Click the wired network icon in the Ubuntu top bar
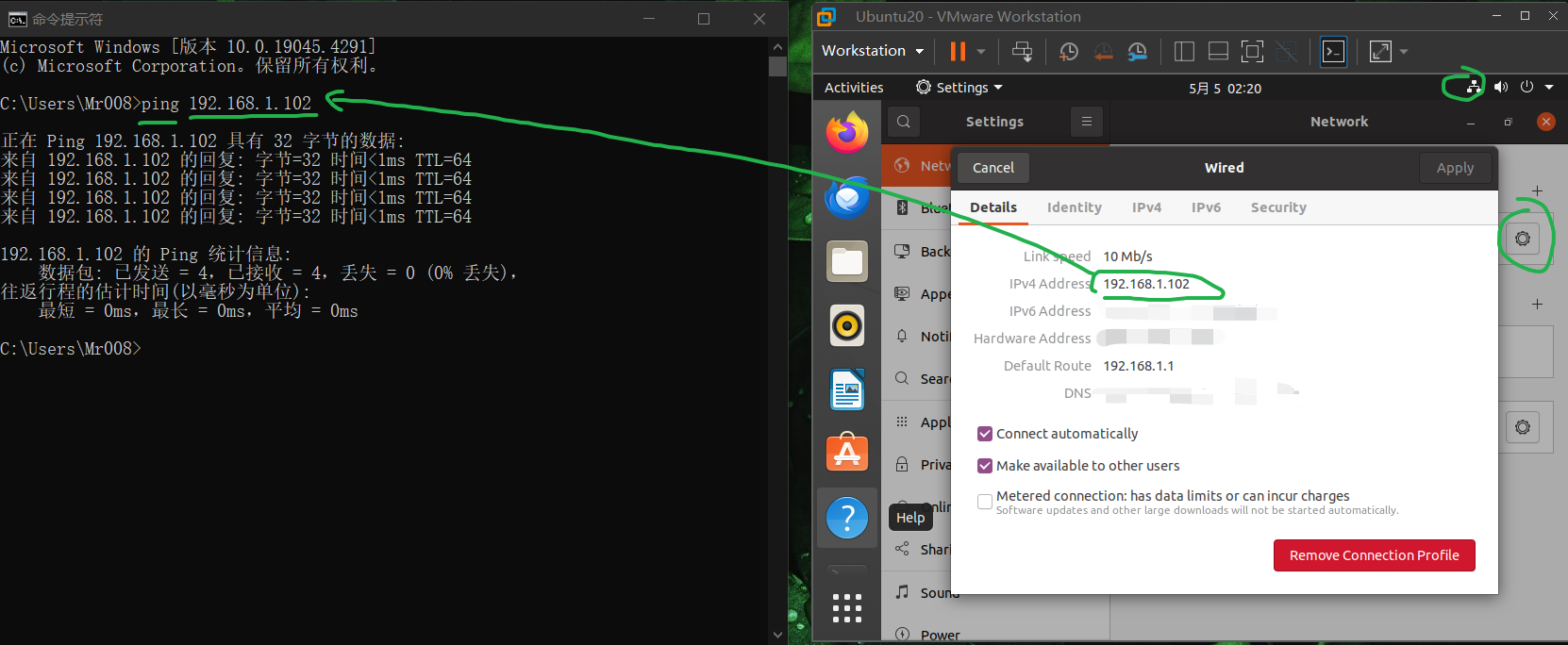The image size is (1568, 645). 1474,87
